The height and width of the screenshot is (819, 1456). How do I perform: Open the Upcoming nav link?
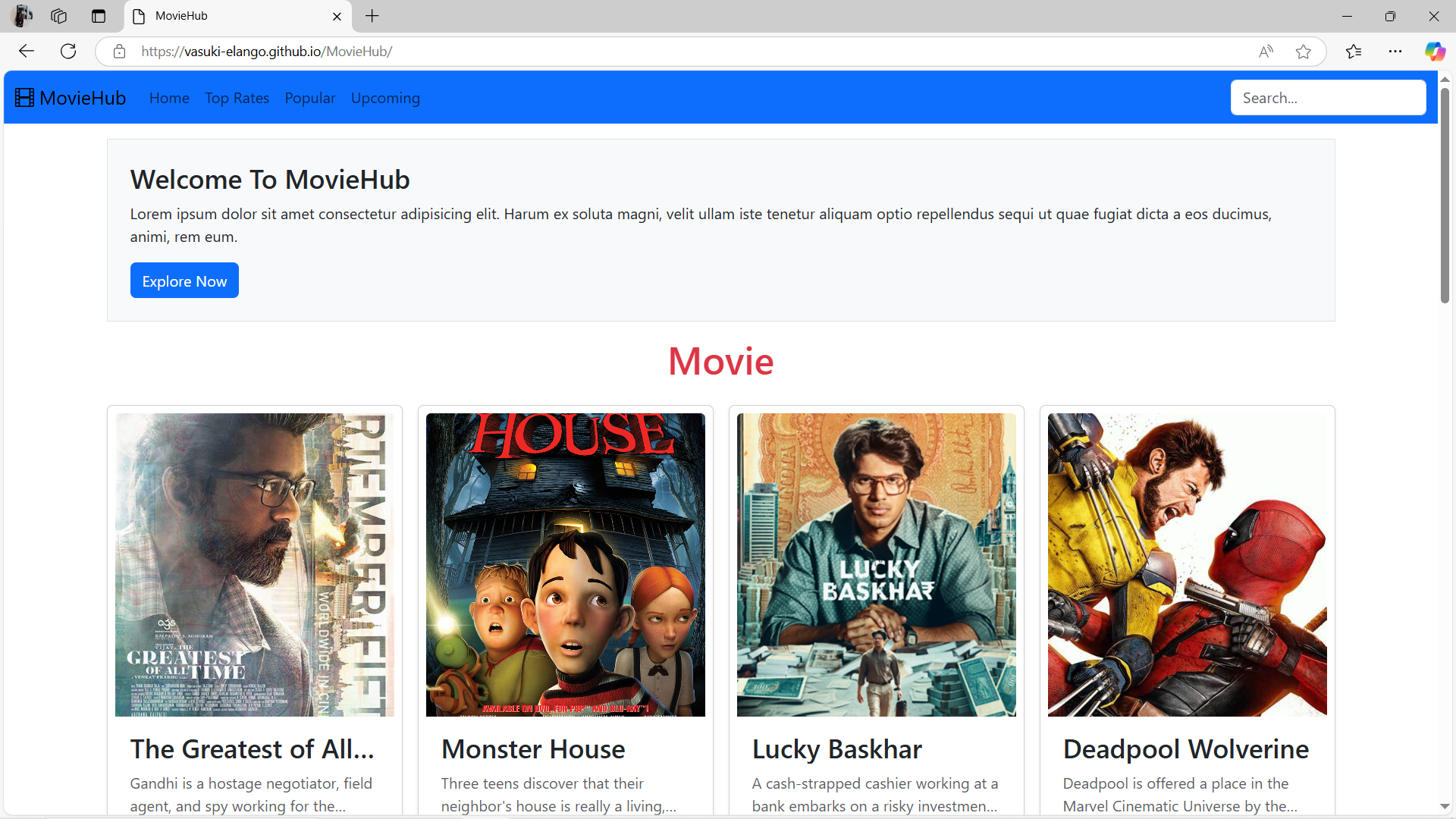coord(385,98)
